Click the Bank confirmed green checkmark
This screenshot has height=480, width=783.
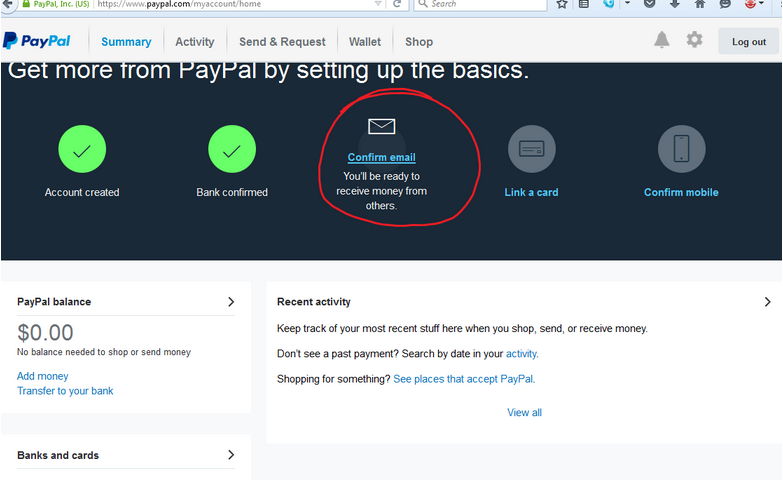coord(232,150)
